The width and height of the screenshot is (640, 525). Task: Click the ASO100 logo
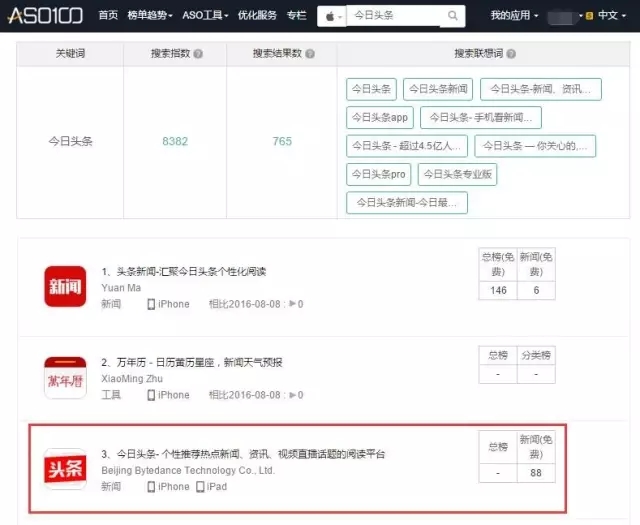pos(45,16)
